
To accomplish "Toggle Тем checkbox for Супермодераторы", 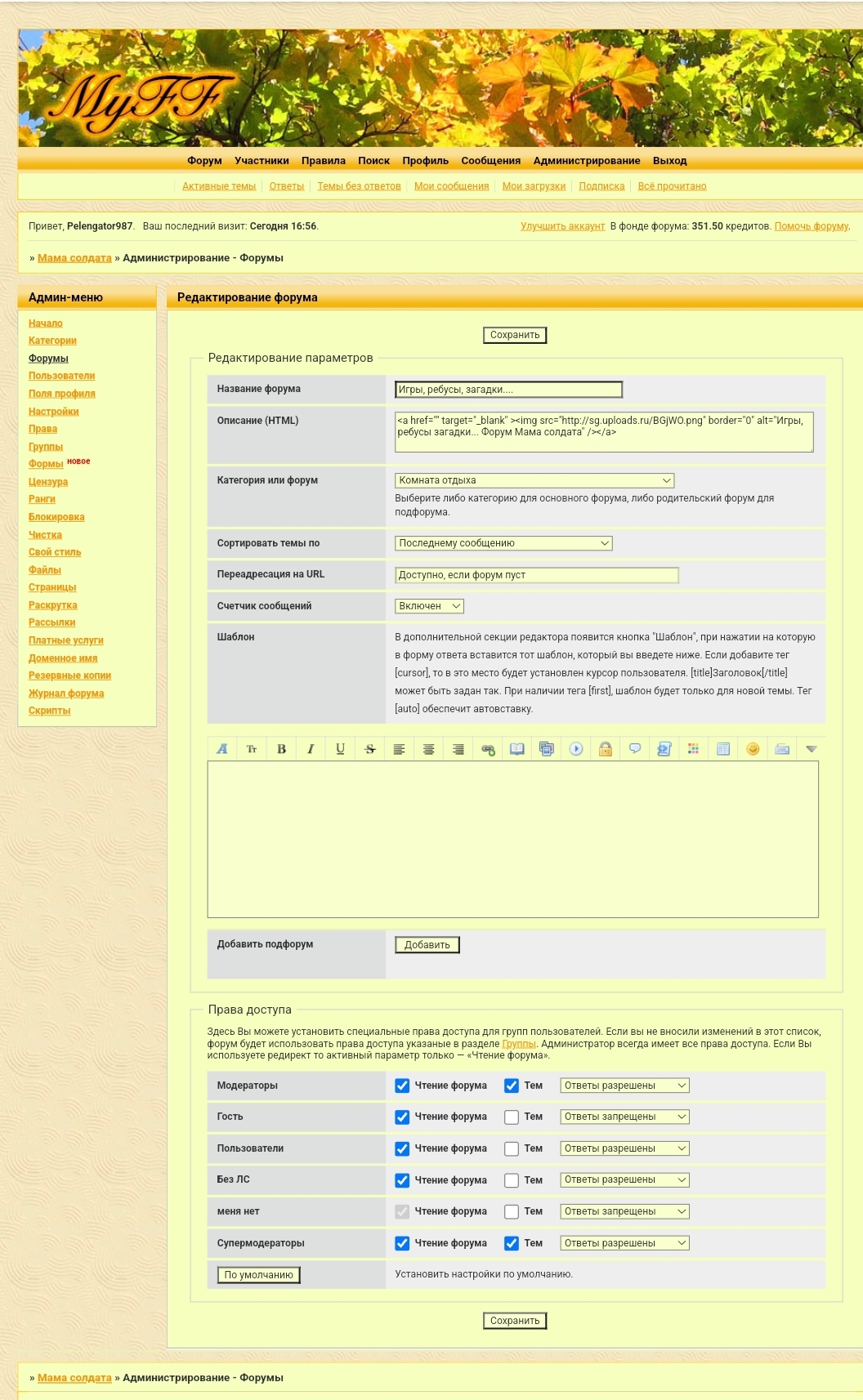I will [x=512, y=1243].
